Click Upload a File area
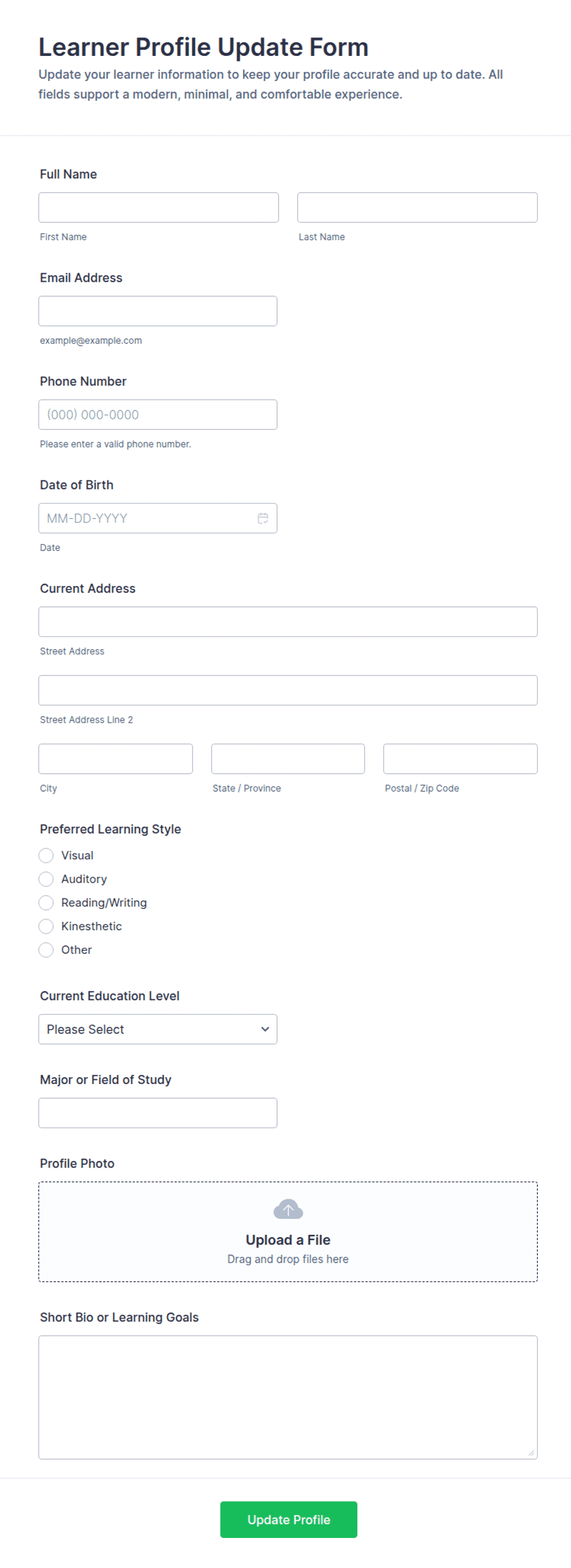This screenshot has width=571, height=1568. [288, 1230]
